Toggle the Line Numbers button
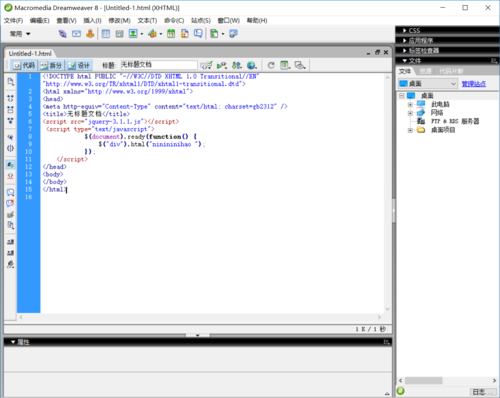 (11, 165)
